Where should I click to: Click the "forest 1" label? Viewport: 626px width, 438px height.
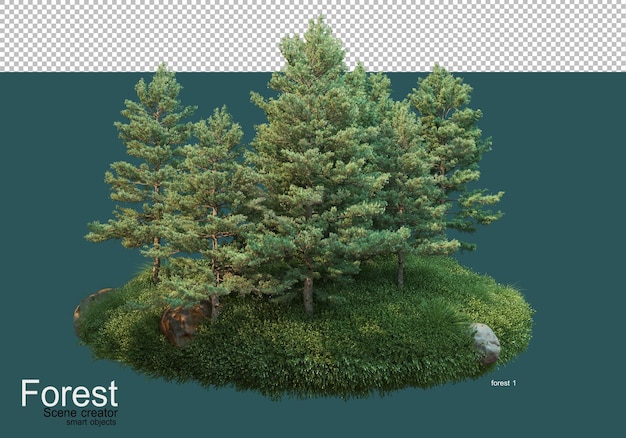[x=503, y=383]
